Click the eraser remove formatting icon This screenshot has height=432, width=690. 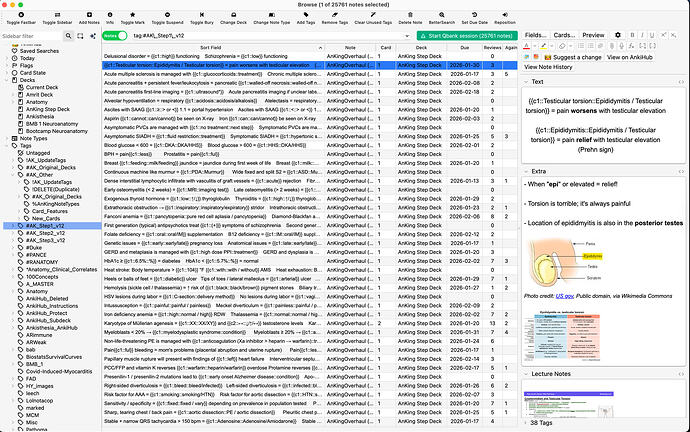tap(562, 46)
